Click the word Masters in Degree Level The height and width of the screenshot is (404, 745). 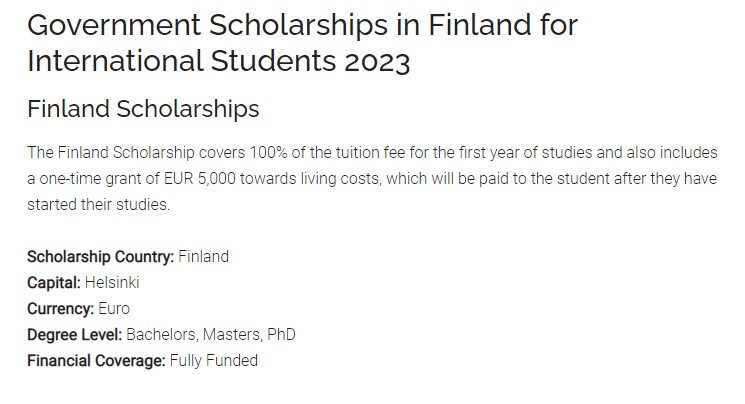tap(232, 335)
